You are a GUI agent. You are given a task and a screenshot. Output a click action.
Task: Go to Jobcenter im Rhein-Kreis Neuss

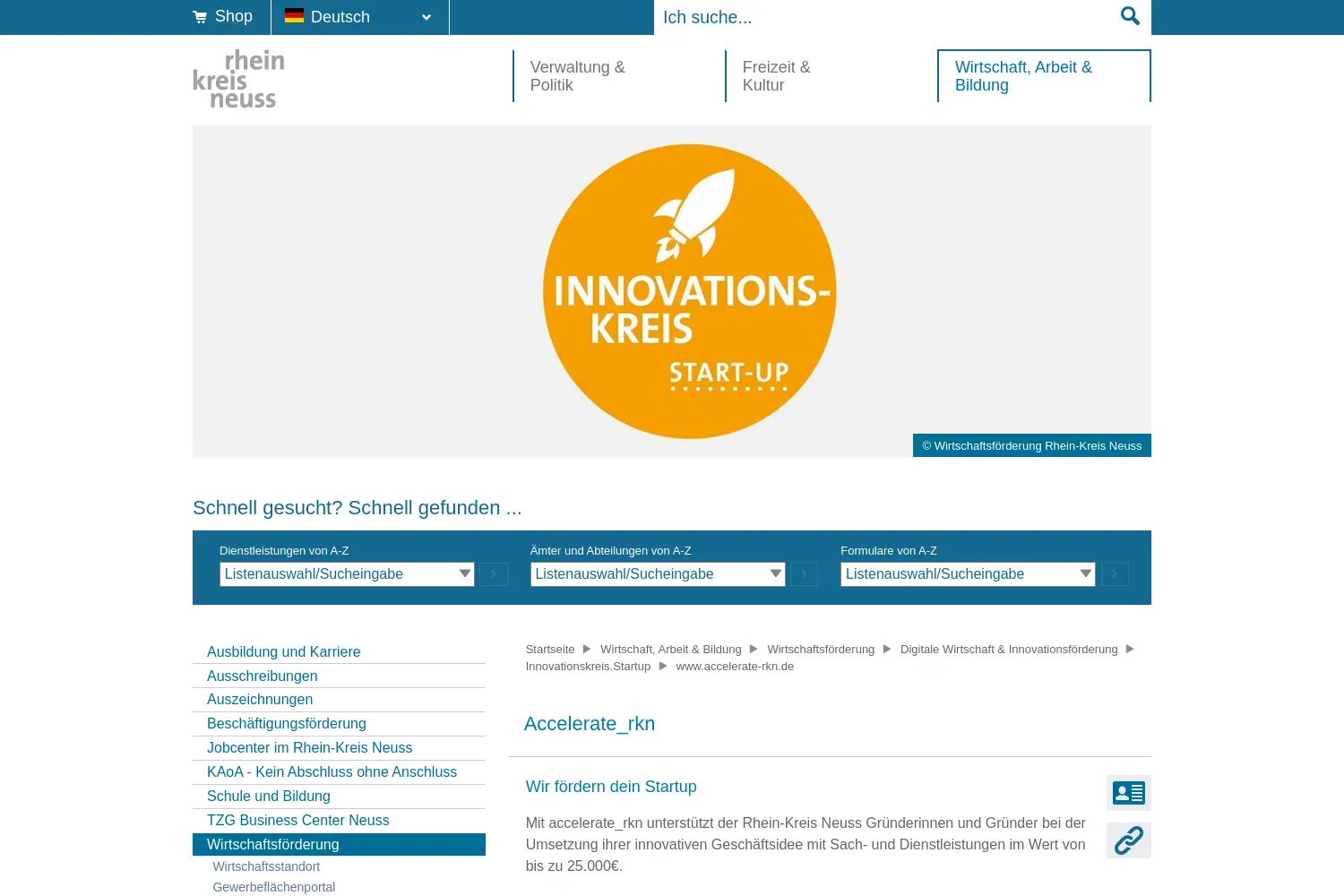tap(339, 748)
